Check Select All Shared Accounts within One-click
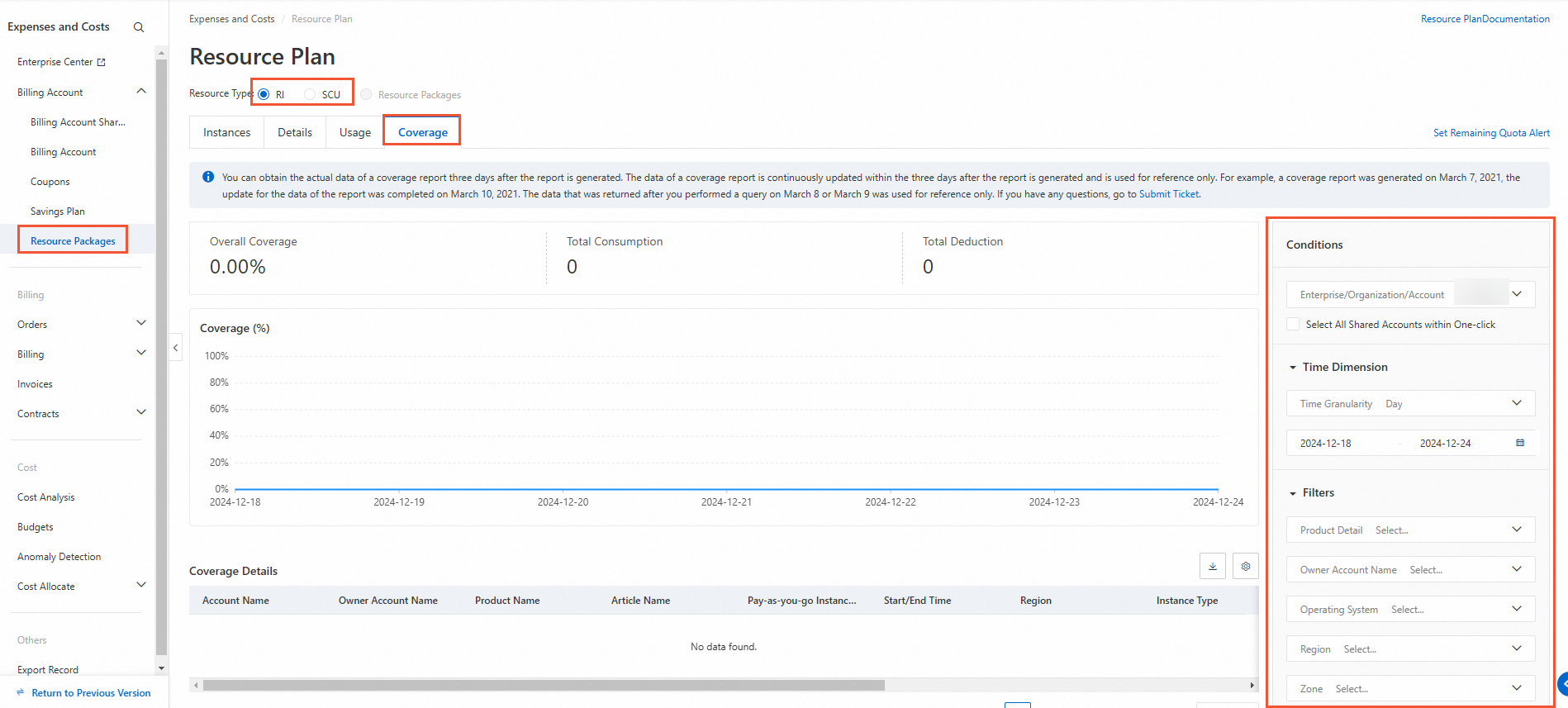The height and width of the screenshot is (708, 1568). click(1293, 324)
